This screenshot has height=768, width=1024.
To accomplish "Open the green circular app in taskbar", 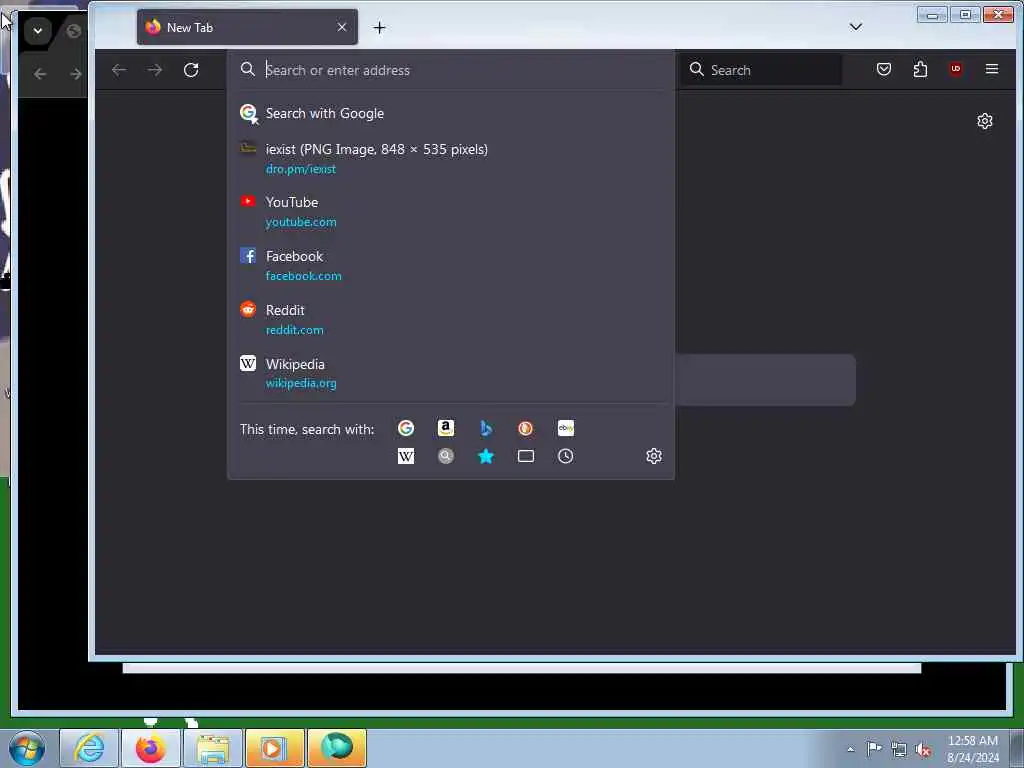I will coord(337,748).
